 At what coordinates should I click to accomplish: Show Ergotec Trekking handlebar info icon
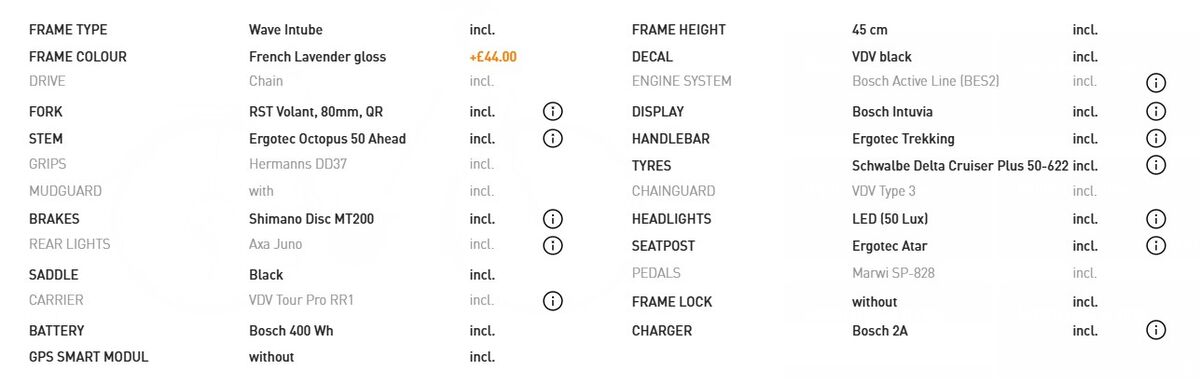pos(1156,139)
